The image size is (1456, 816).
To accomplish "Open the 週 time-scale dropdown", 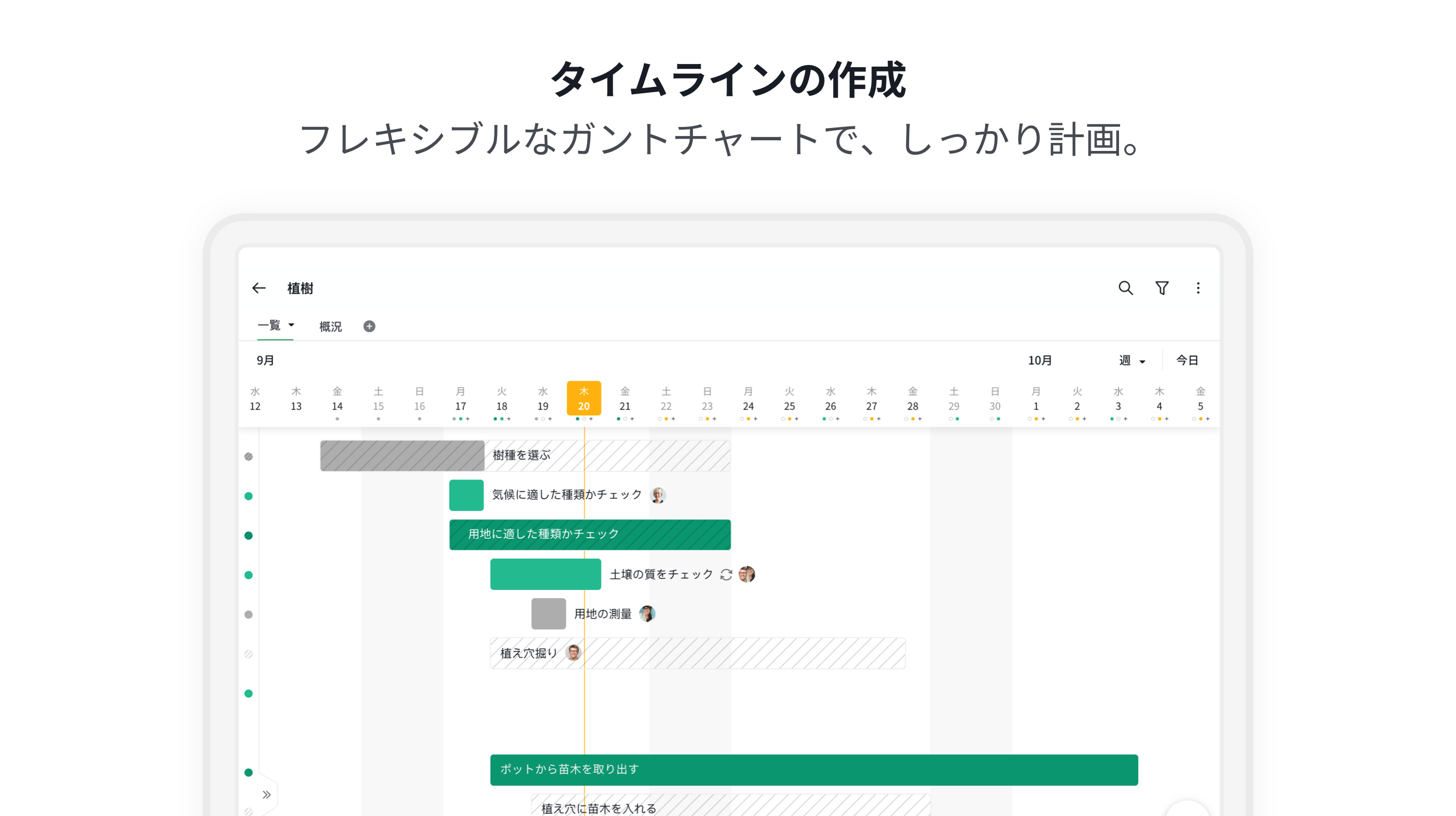I will click(x=1132, y=361).
